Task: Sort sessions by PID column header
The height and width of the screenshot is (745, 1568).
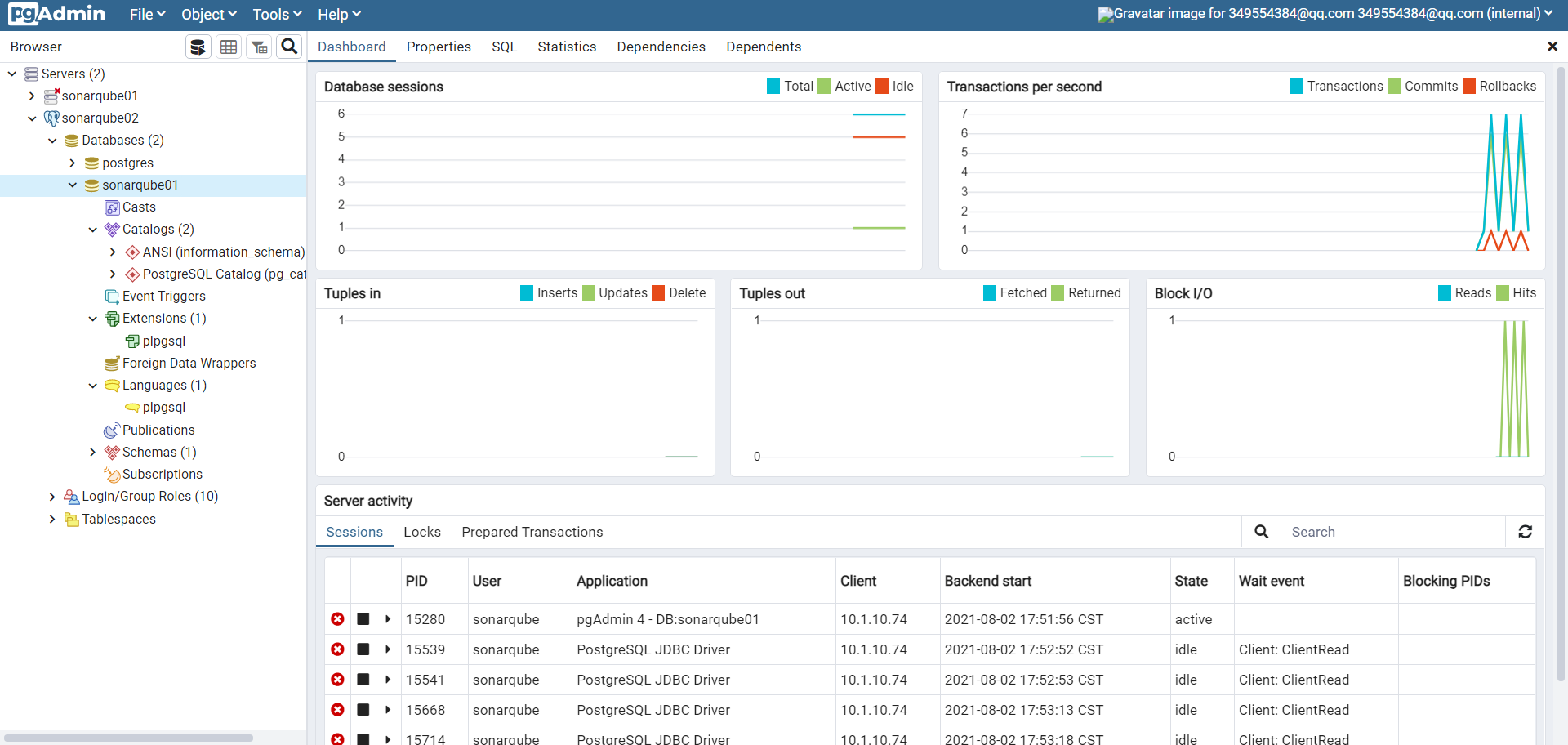Action: click(434, 581)
